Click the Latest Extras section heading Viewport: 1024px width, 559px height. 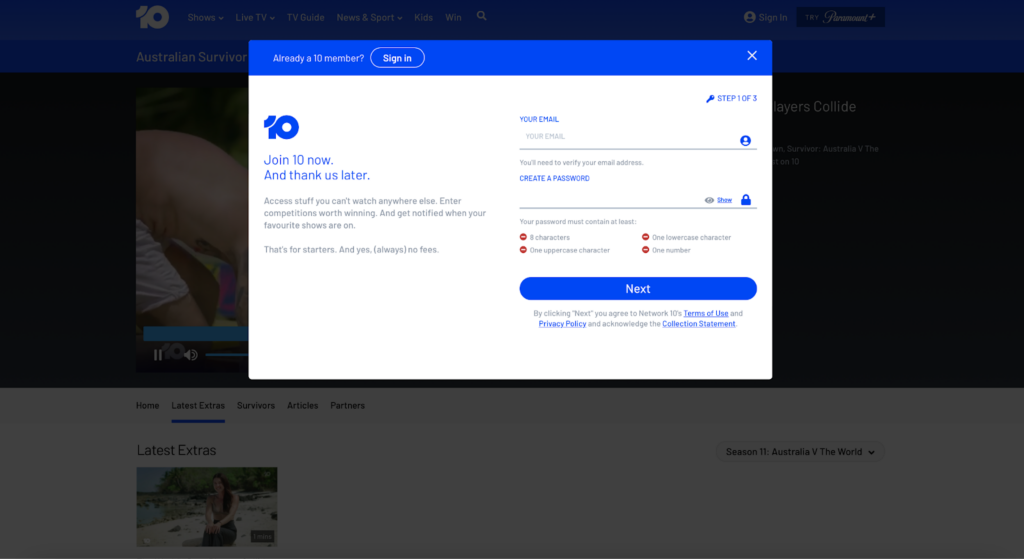click(176, 451)
